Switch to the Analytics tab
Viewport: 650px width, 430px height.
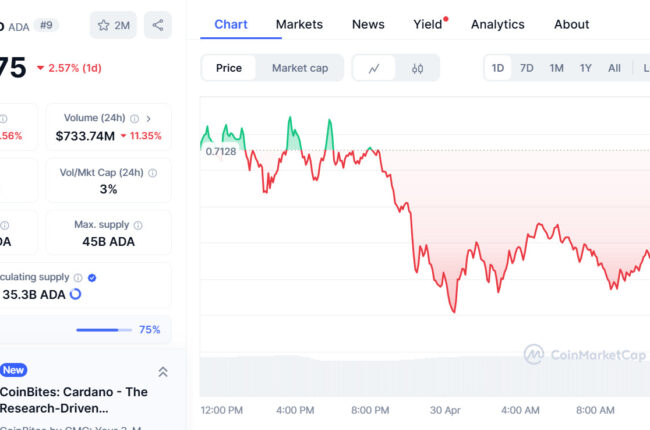(497, 24)
